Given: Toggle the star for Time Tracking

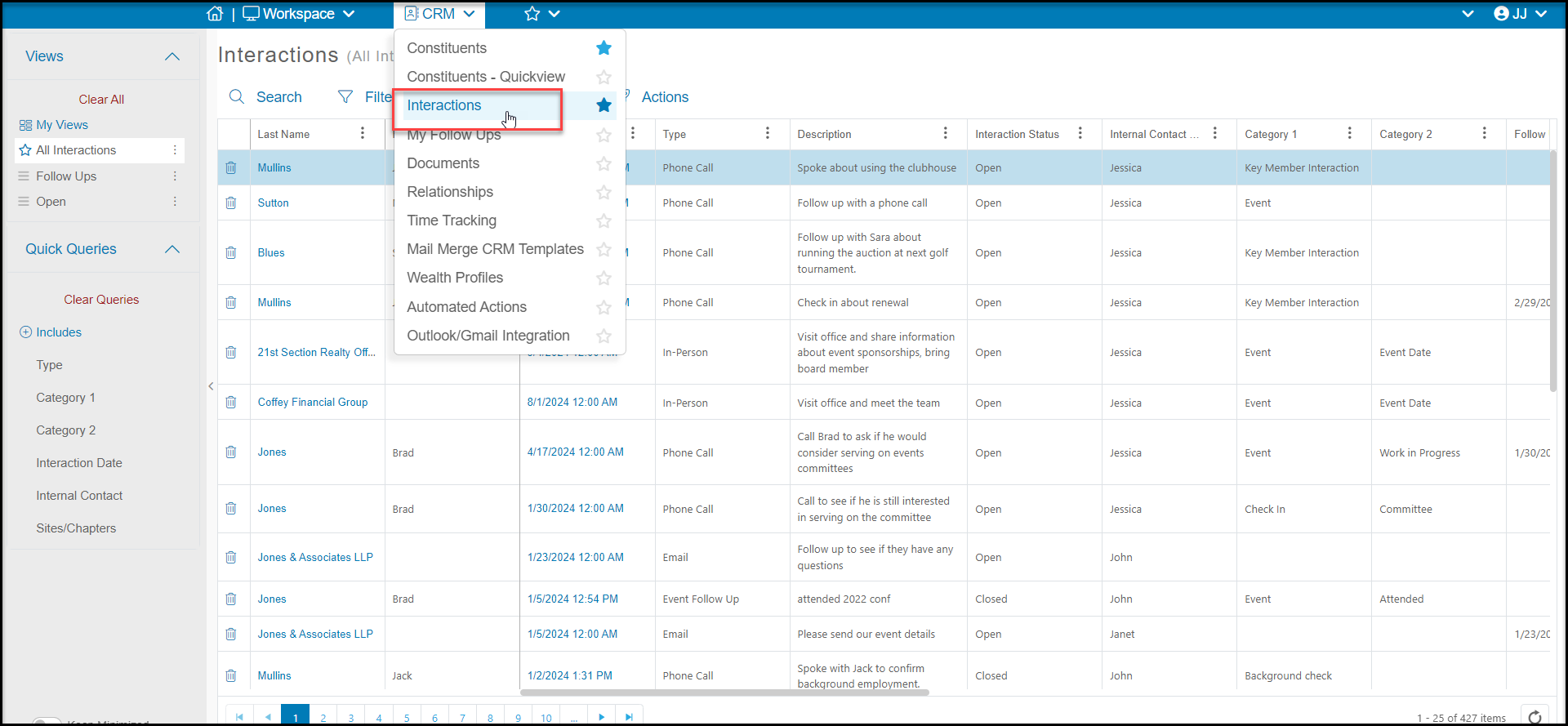Looking at the screenshot, I should click(x=604, y=220).
